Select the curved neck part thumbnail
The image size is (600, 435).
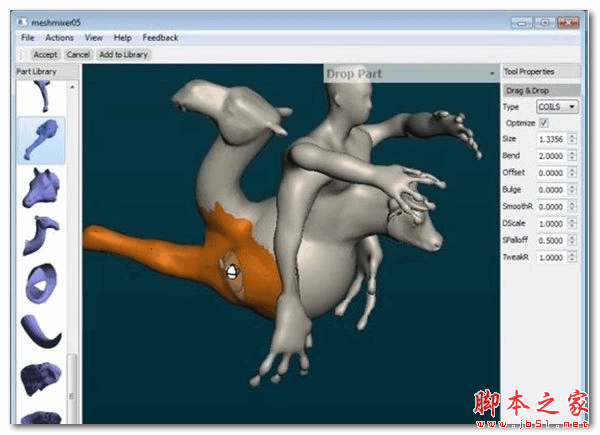[41, 235]
